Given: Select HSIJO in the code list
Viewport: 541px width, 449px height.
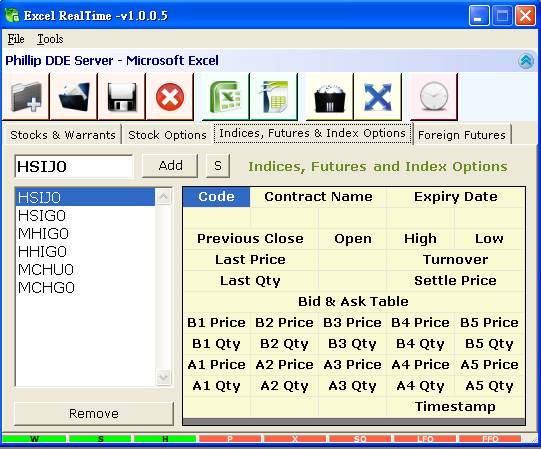Looking at the screenshot, I should (85, 197).
